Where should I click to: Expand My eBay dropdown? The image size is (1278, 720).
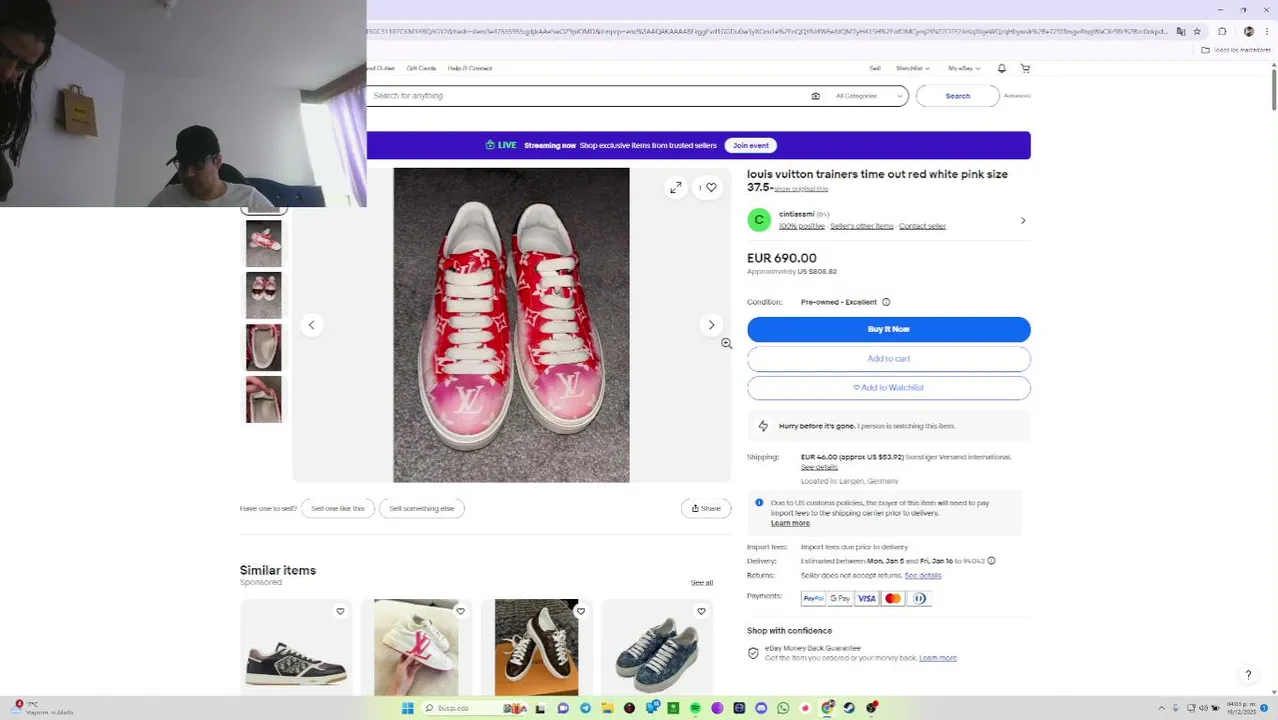[964, 68]
